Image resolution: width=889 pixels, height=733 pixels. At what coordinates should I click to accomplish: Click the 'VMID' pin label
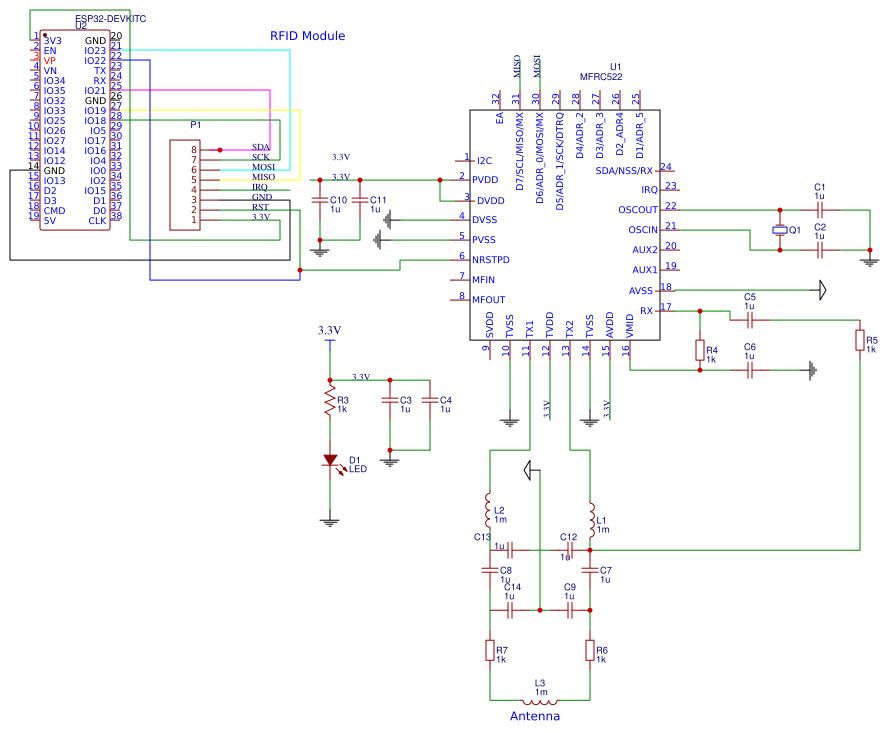[629, 326]
